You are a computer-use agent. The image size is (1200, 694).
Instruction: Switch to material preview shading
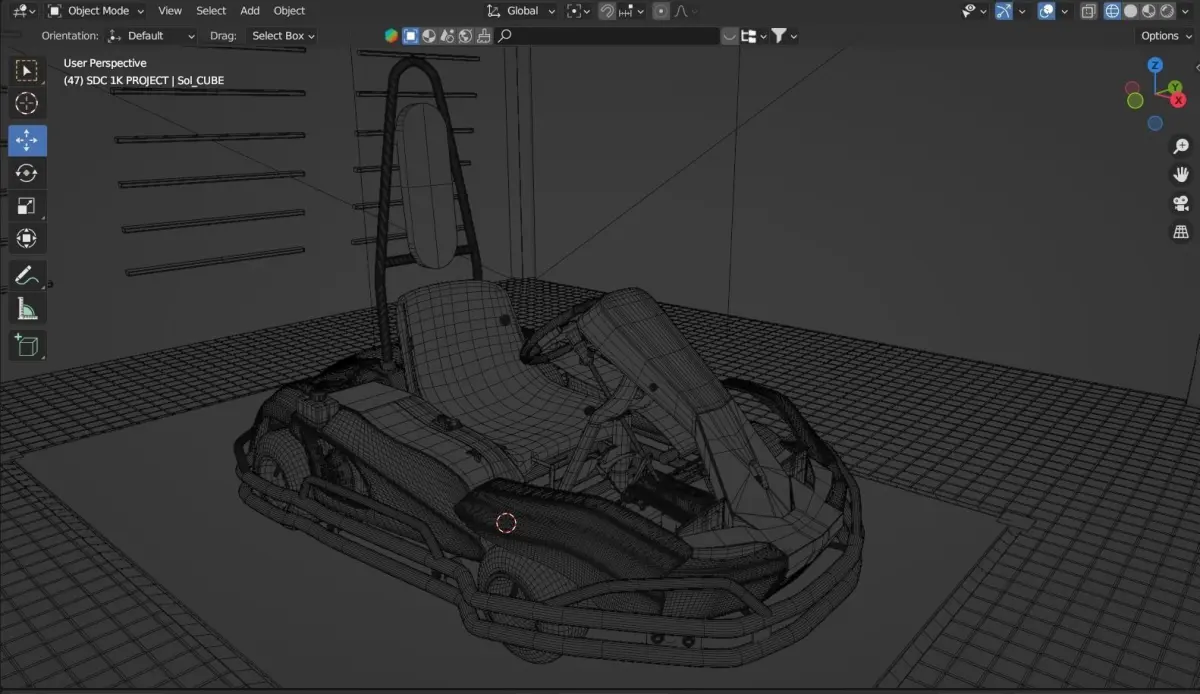pyautogui.click(x=1149, y=11)
